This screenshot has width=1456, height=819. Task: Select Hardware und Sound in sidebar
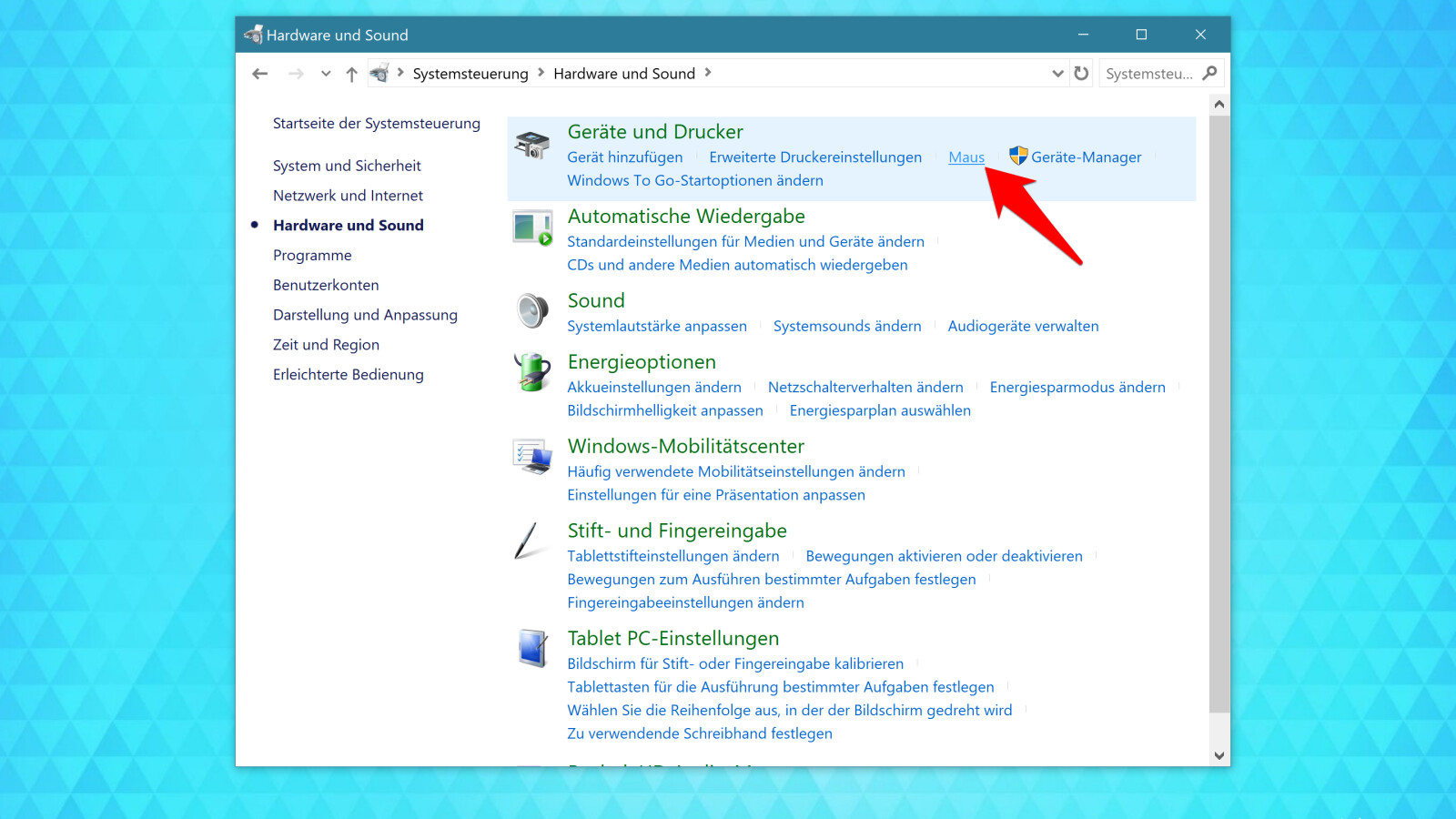(x=349, y=226)
